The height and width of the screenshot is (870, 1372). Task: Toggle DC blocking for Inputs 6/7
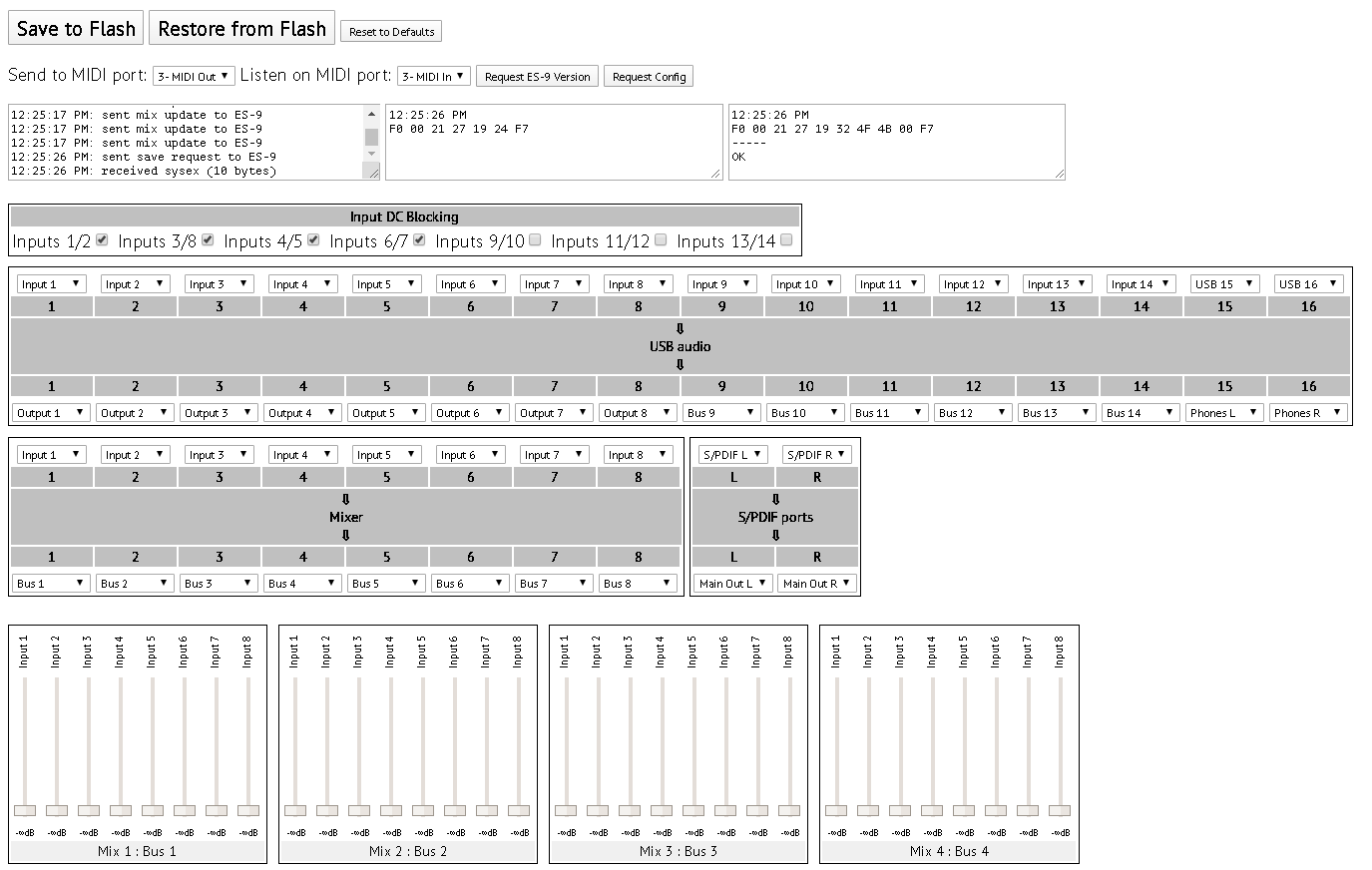coord(419,239)
